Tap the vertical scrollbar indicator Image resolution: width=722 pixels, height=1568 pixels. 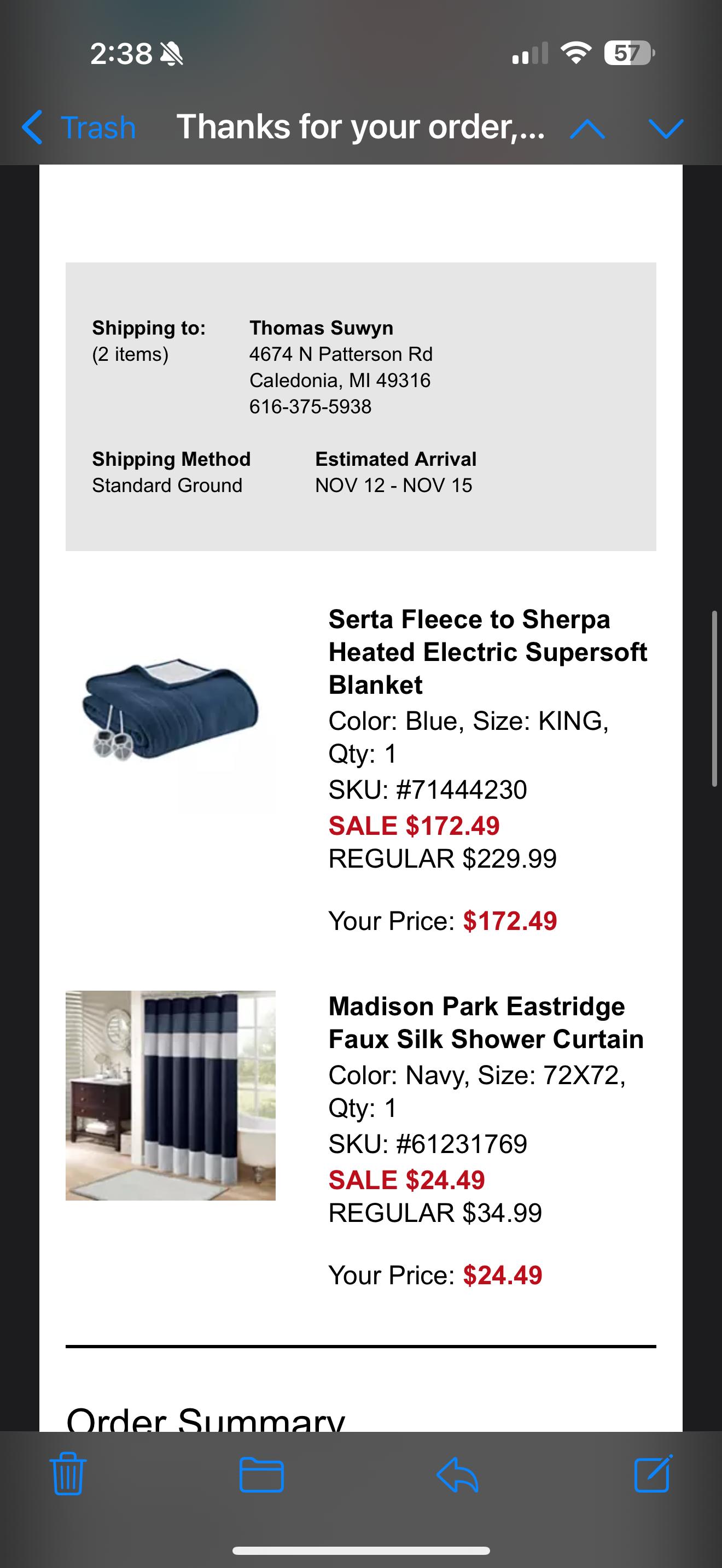pos(715,699)
